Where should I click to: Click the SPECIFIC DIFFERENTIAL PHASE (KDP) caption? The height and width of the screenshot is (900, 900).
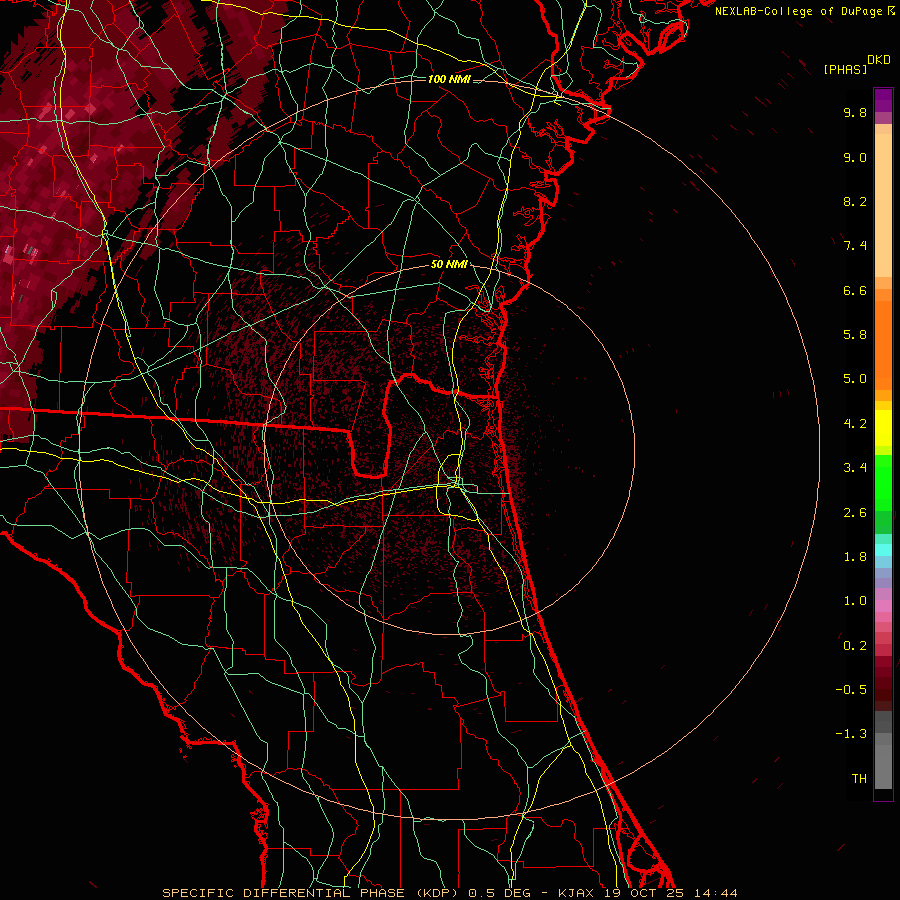(311, 893)
